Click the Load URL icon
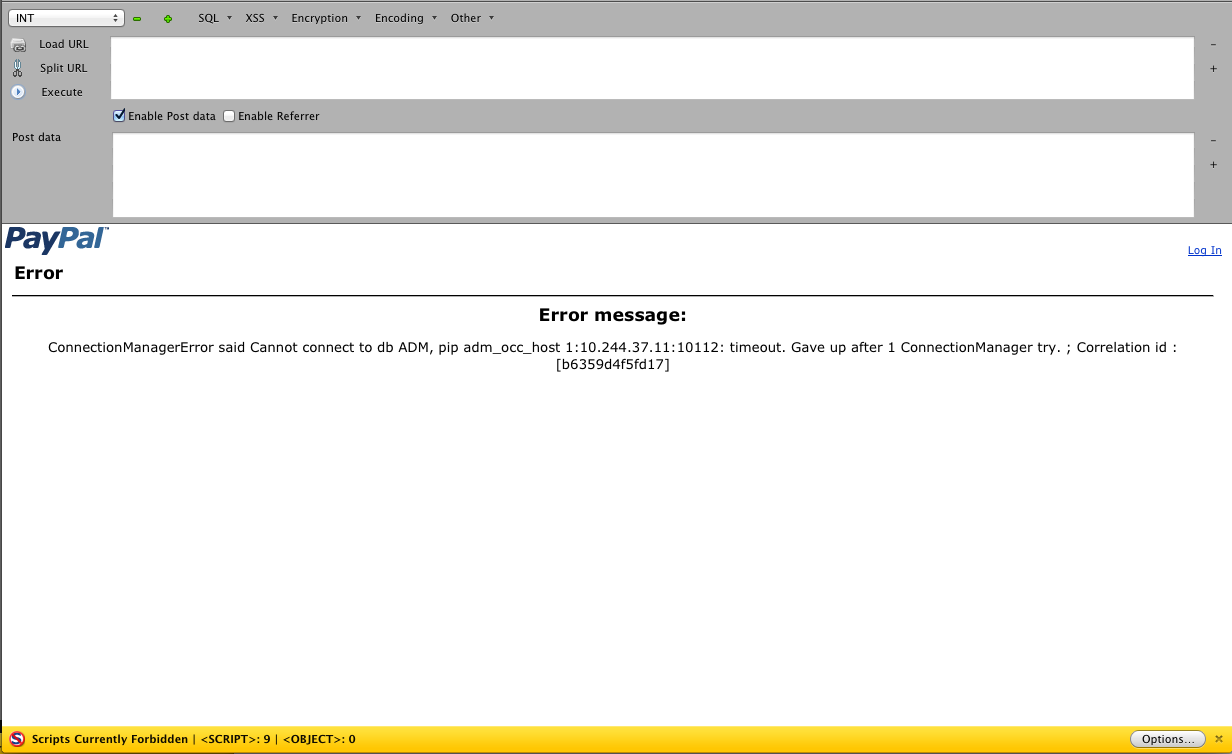Screen dimensions: 1232x754 click(x=18, y=44)
